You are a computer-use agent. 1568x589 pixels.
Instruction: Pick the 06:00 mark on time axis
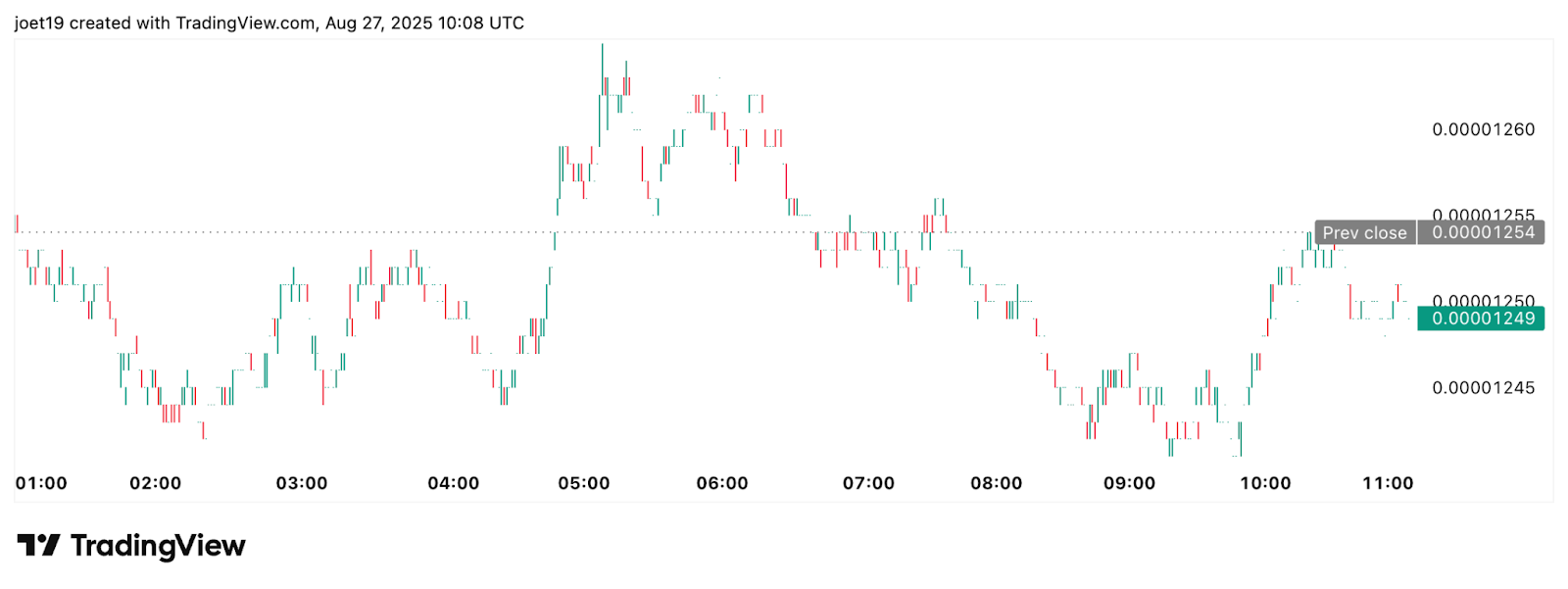[722, 483]
